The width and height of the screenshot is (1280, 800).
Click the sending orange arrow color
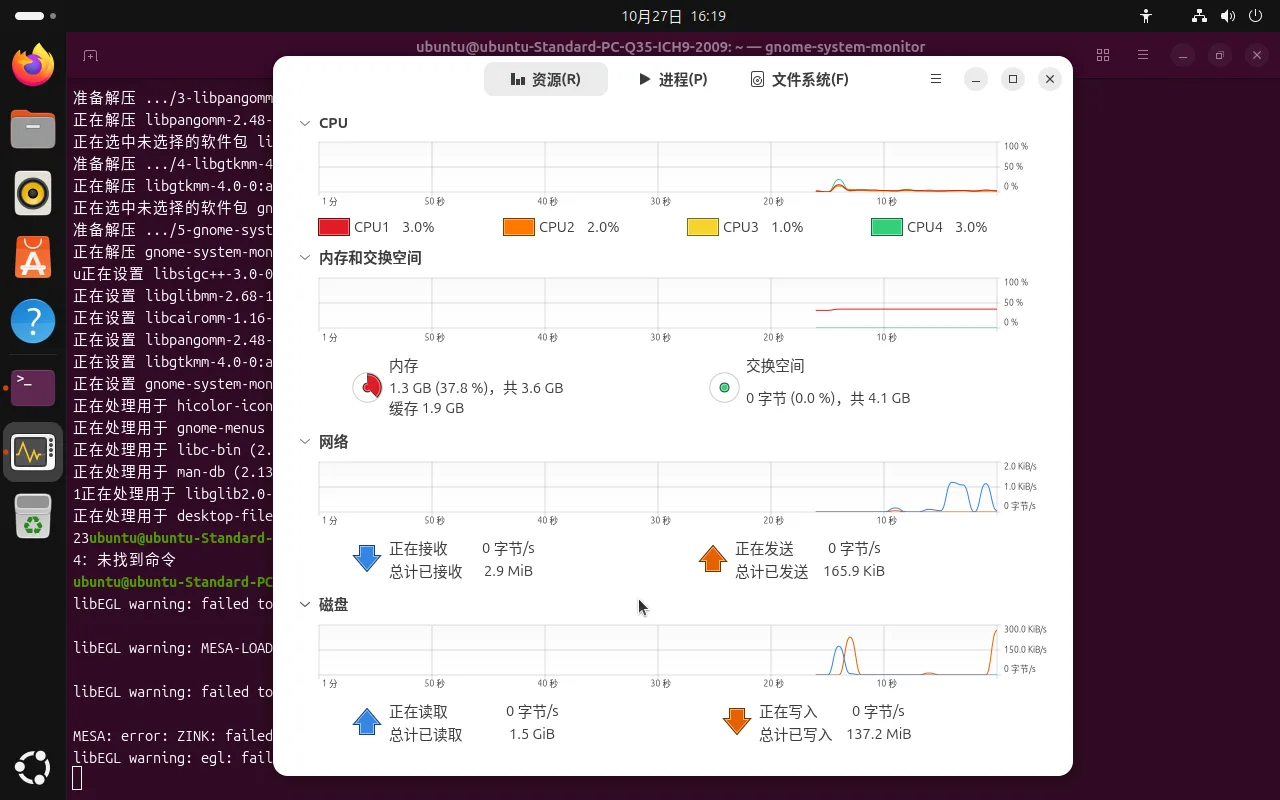pos(713,559)
